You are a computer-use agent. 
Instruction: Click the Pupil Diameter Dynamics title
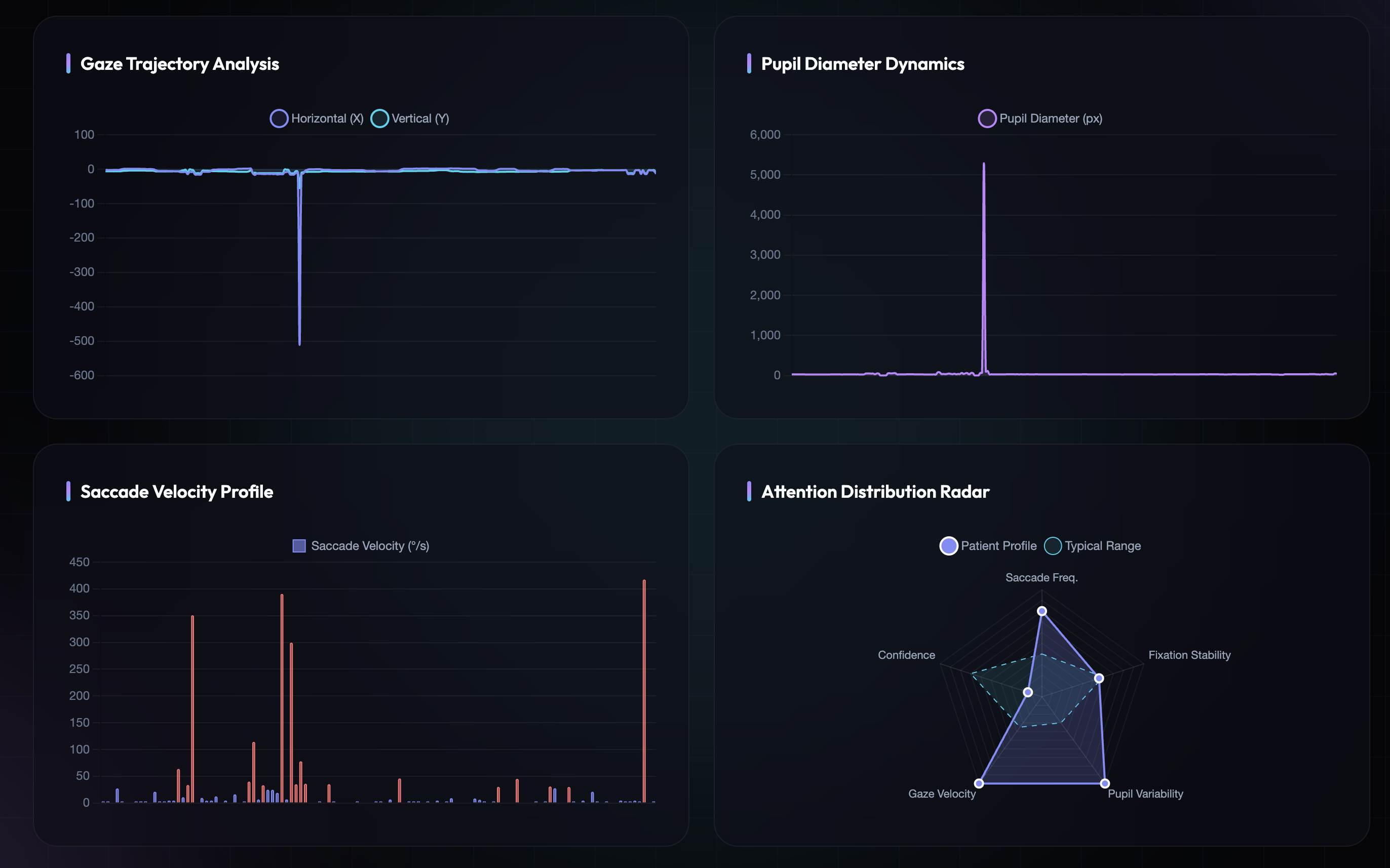[x=862, y=64]
